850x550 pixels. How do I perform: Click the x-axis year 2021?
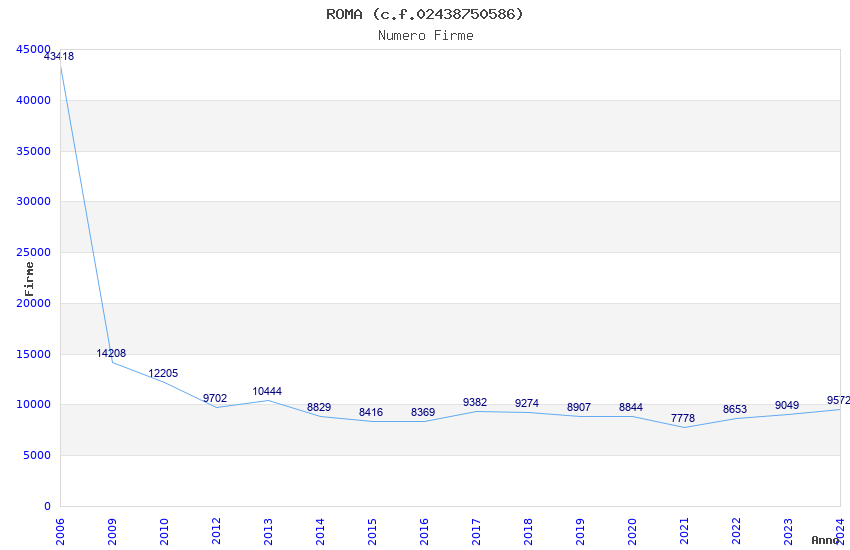coord(685,532)
